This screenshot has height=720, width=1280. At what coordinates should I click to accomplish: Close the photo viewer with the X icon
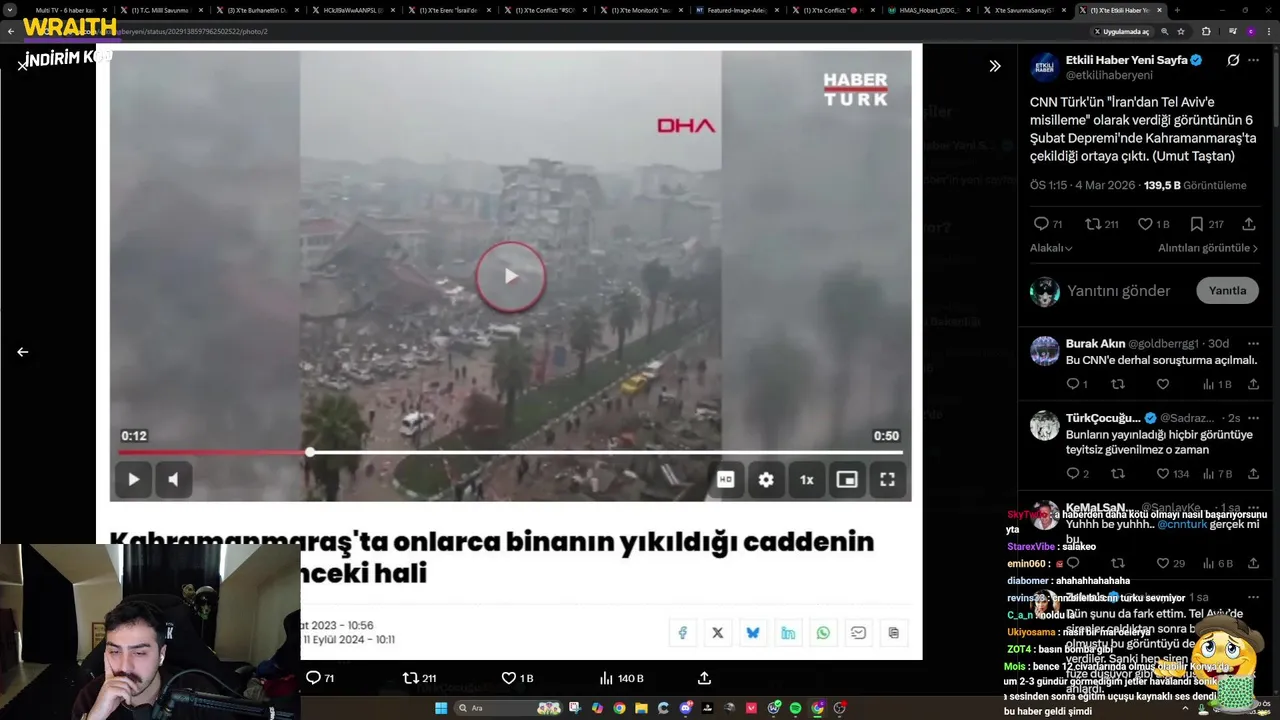click(x=22, y=65)
